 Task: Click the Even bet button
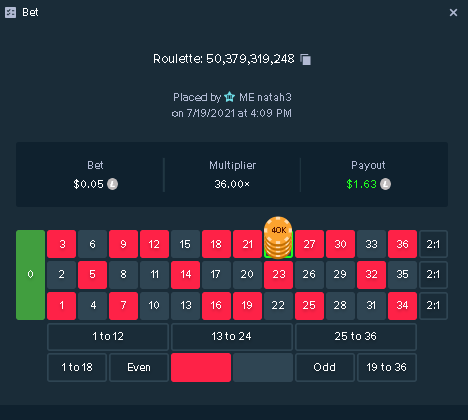[139, 367]
